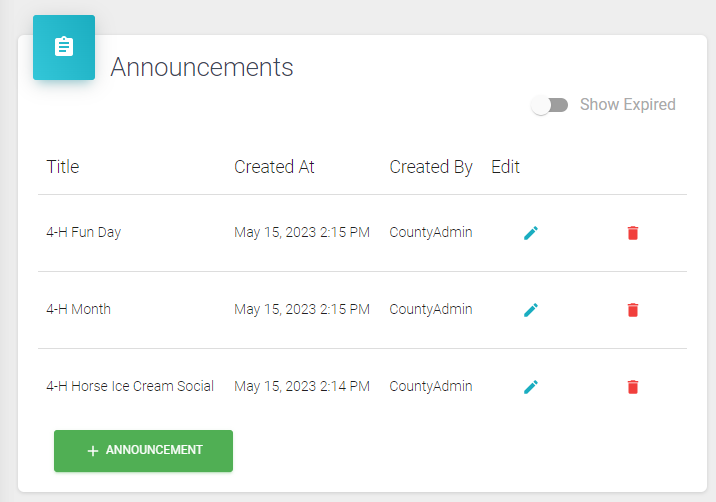Delete the 4-H Horse Ice Cream Social announcement
This screenshot has height=502, width=716.
click(x=633, y=387)
